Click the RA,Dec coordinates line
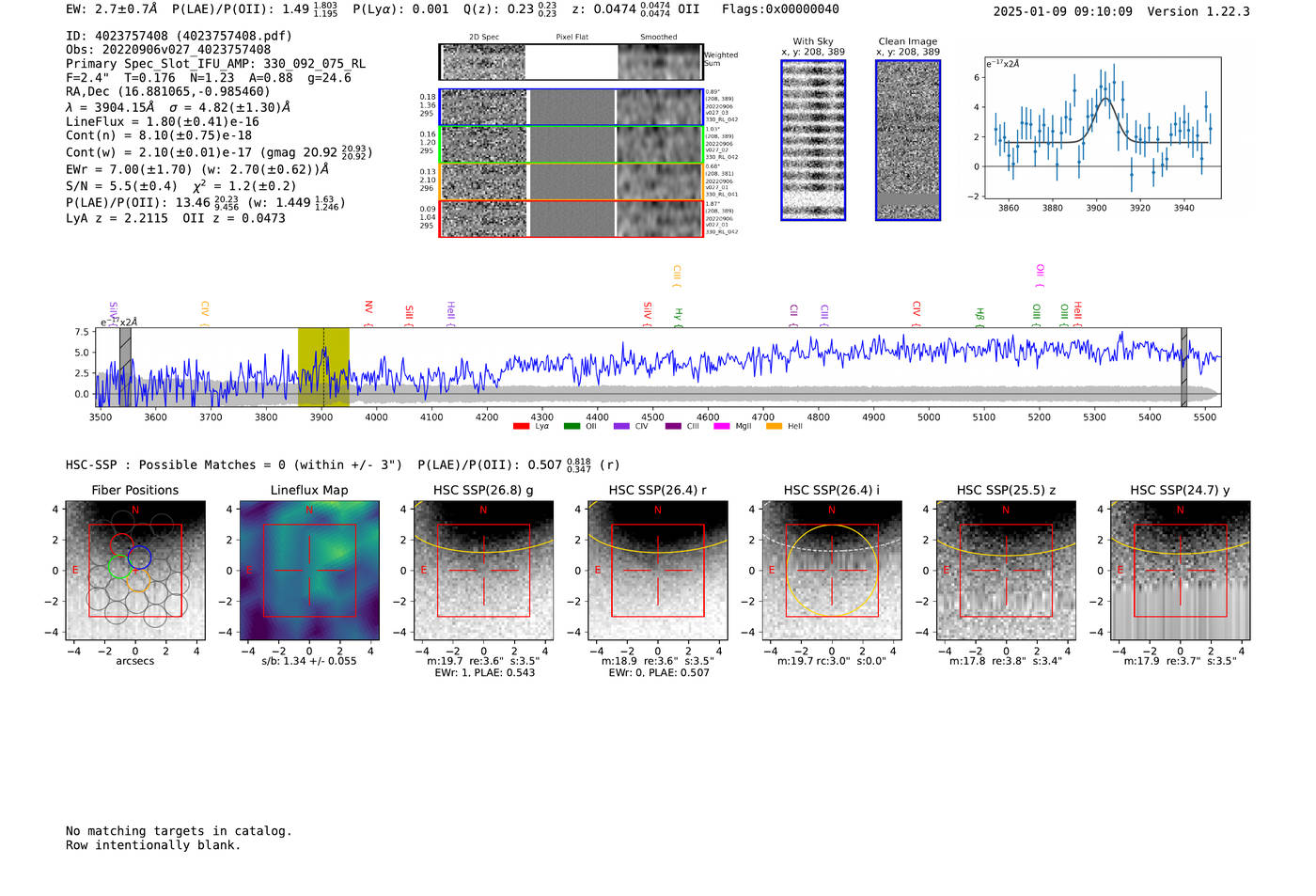The height and width of the screenshot is (896, 1316). [x=168, y=91]
